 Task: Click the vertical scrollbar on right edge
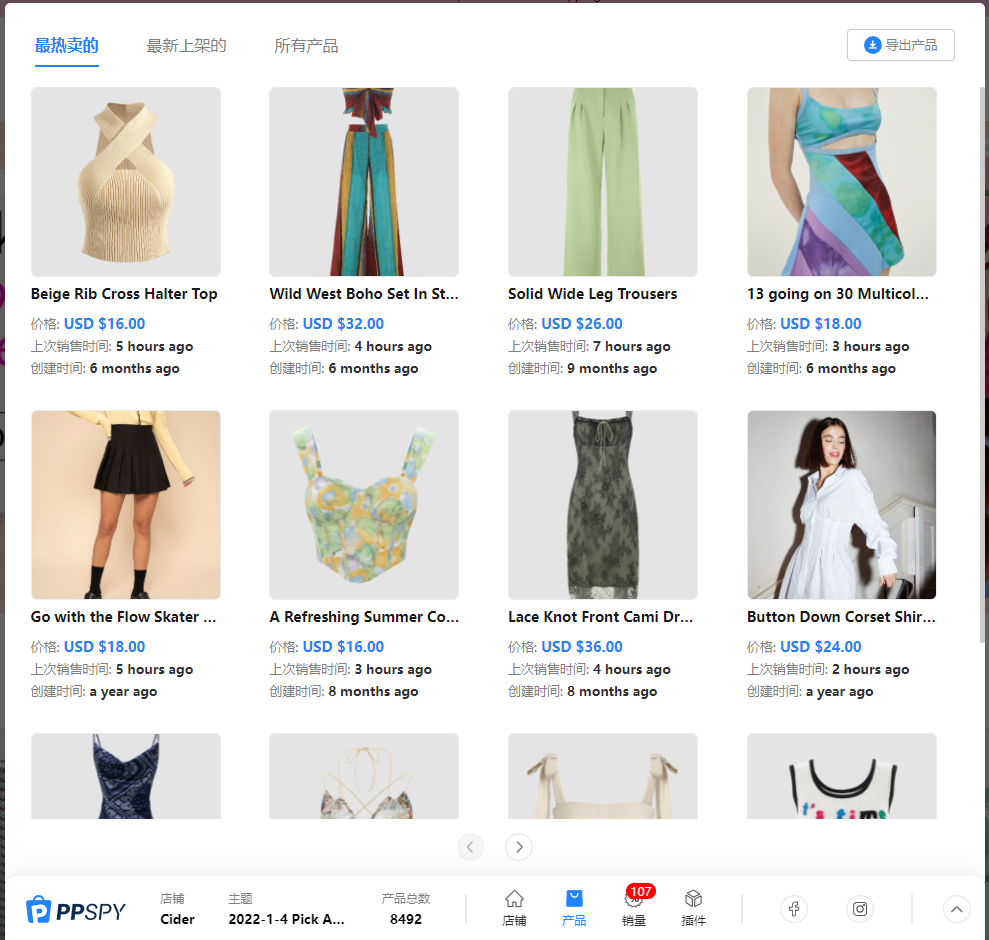[982, 366]
